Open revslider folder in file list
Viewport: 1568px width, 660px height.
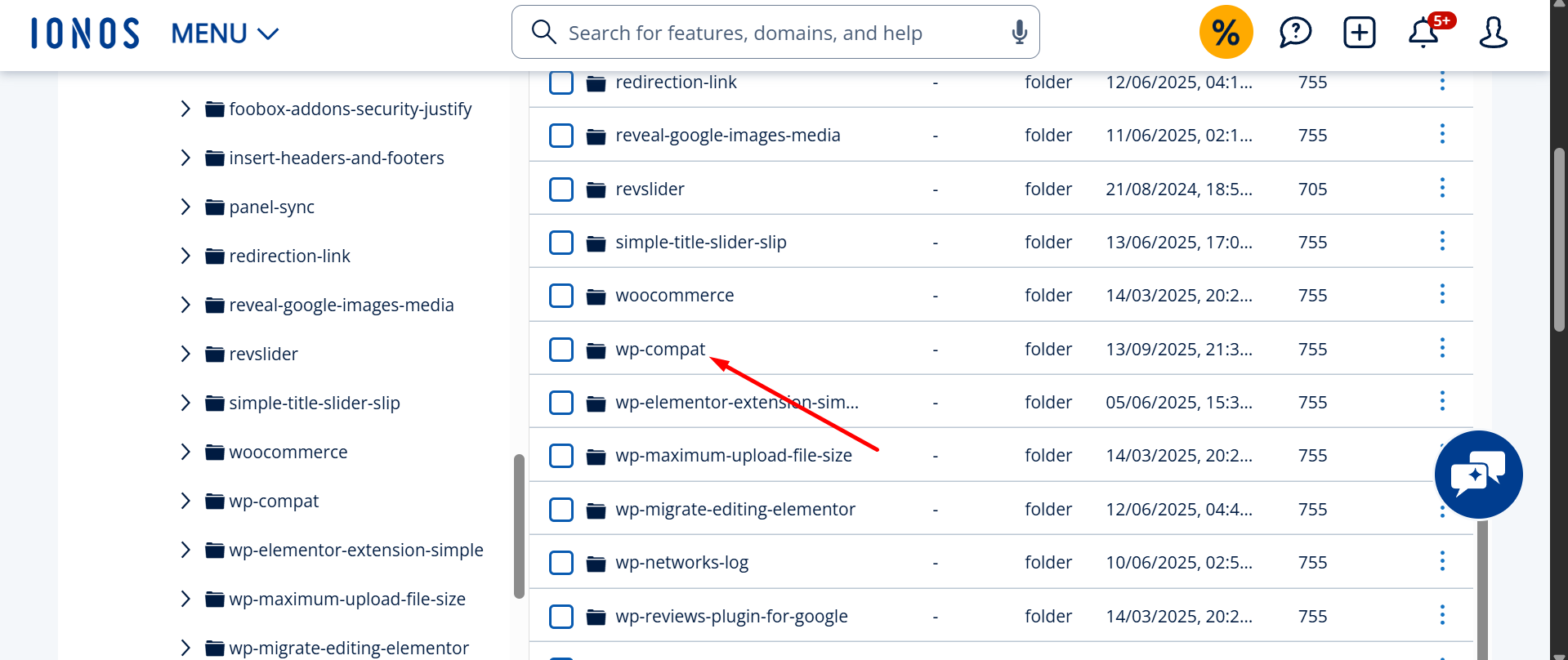point(650,189)
